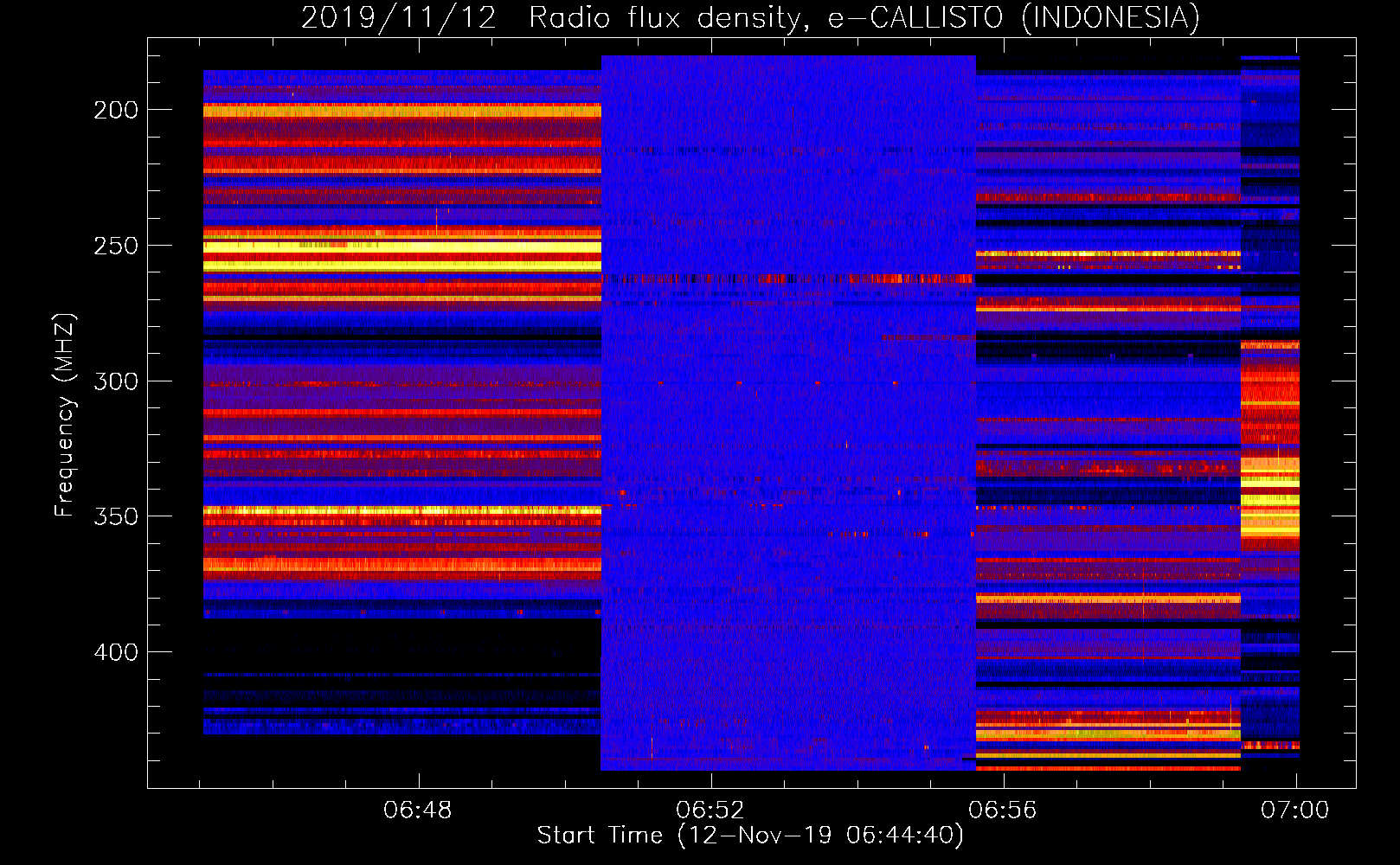Screen dimensions: 1400x865
Task: Click the 'Frequency (MHZ)' y-axis label
Action: click(x=65, y=415)
